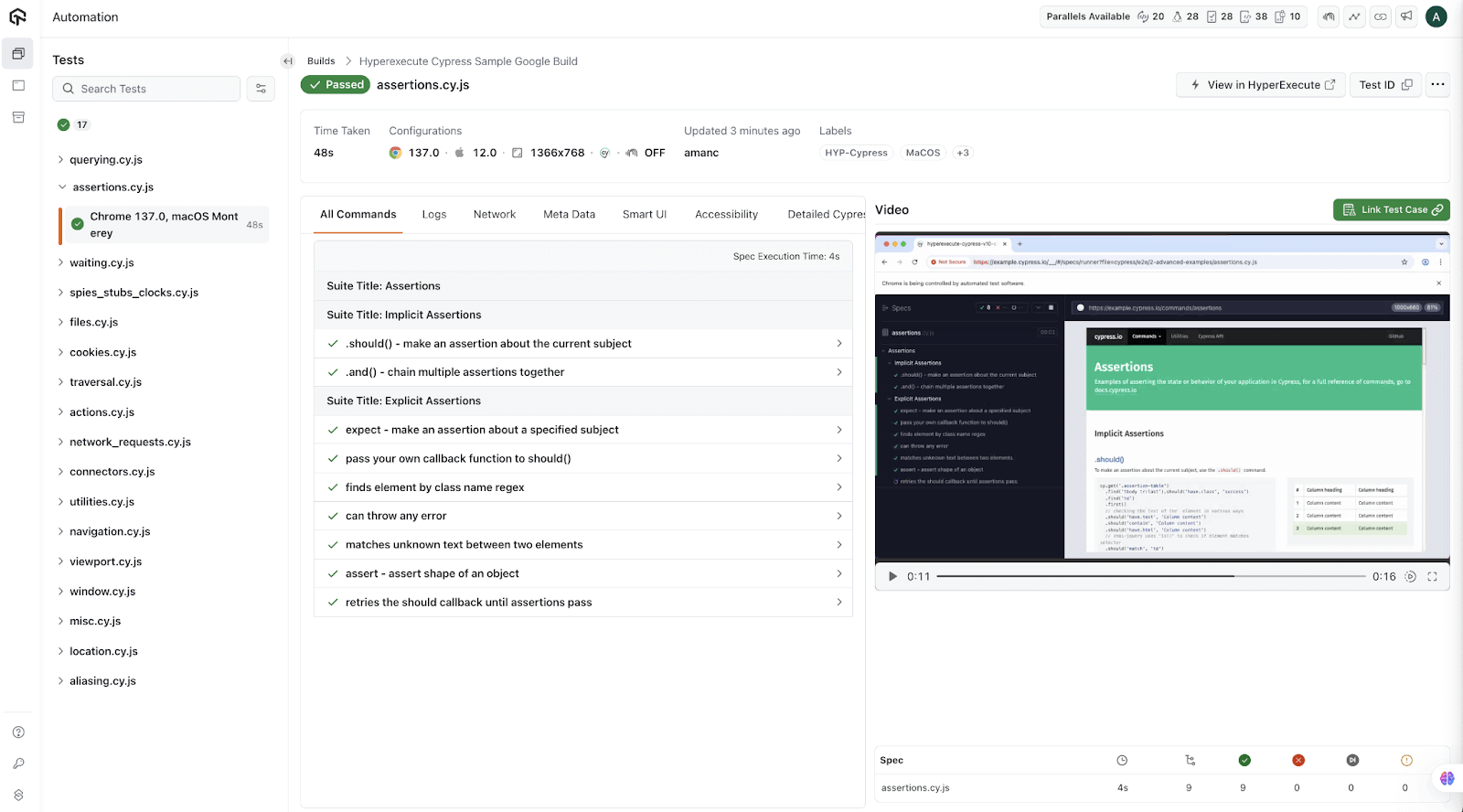Open the Accessibility tab
This screenshot has height=812, width=1463.
tap(726, 215)
